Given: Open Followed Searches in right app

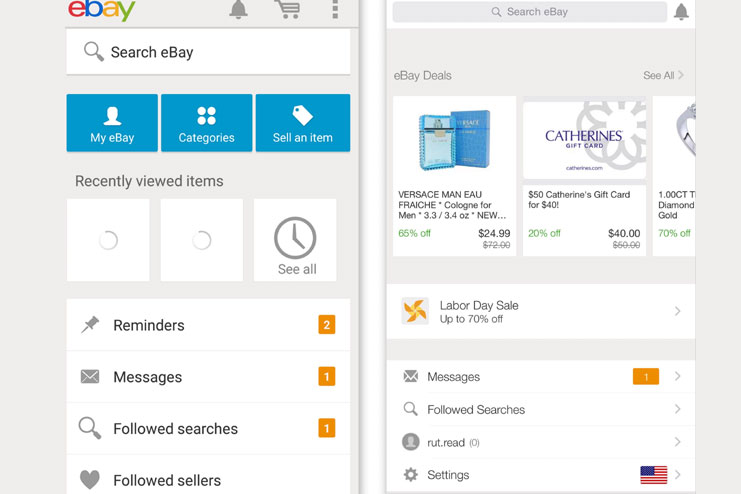Looking at the screenshot, I should [x=541, y=409].
